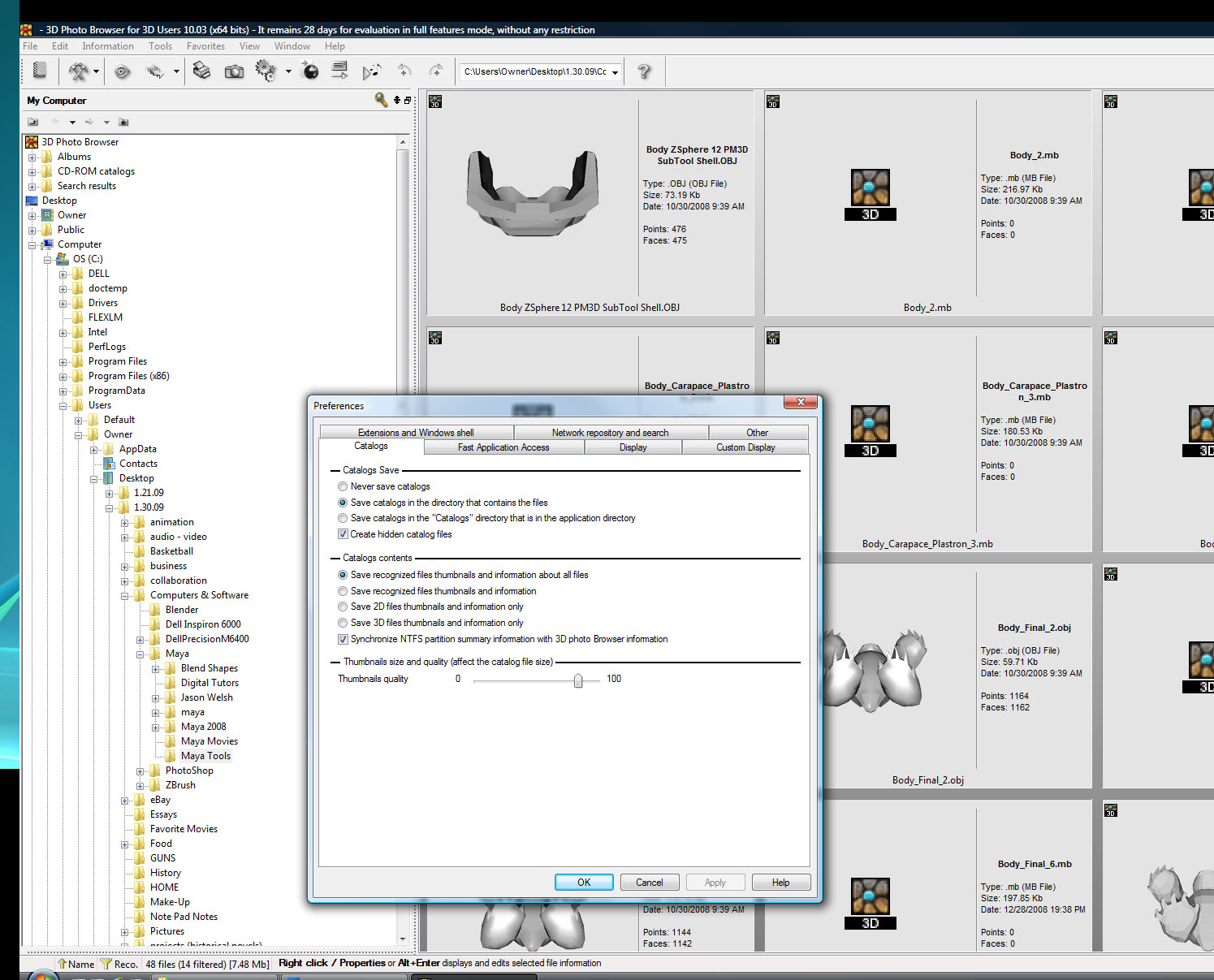Switch to 'Fast Application Access' tab

503,447
